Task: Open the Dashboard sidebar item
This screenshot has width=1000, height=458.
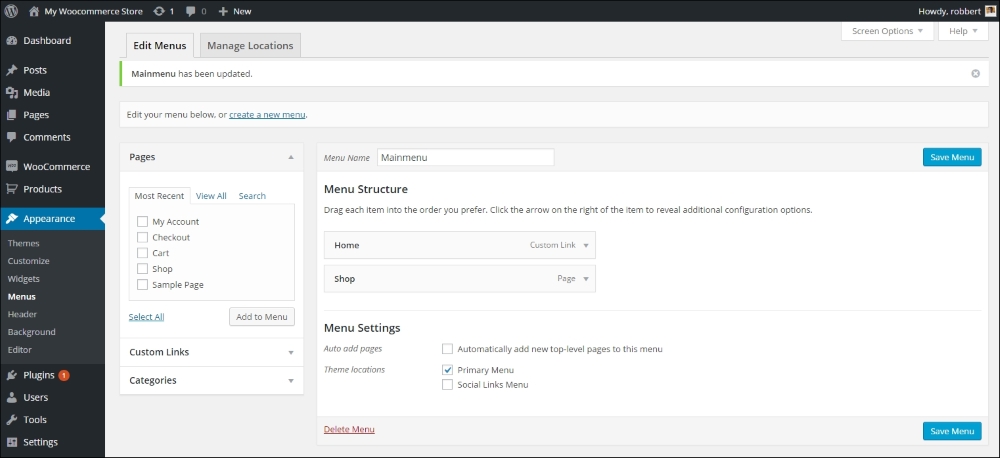Action: (46, 41)
